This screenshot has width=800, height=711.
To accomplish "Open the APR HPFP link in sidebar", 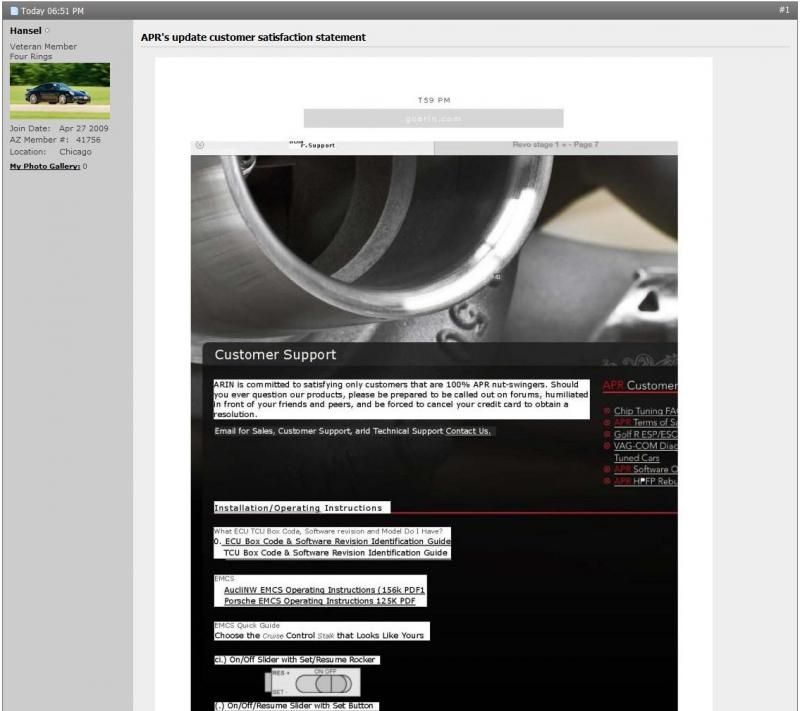I will point(645,481).
